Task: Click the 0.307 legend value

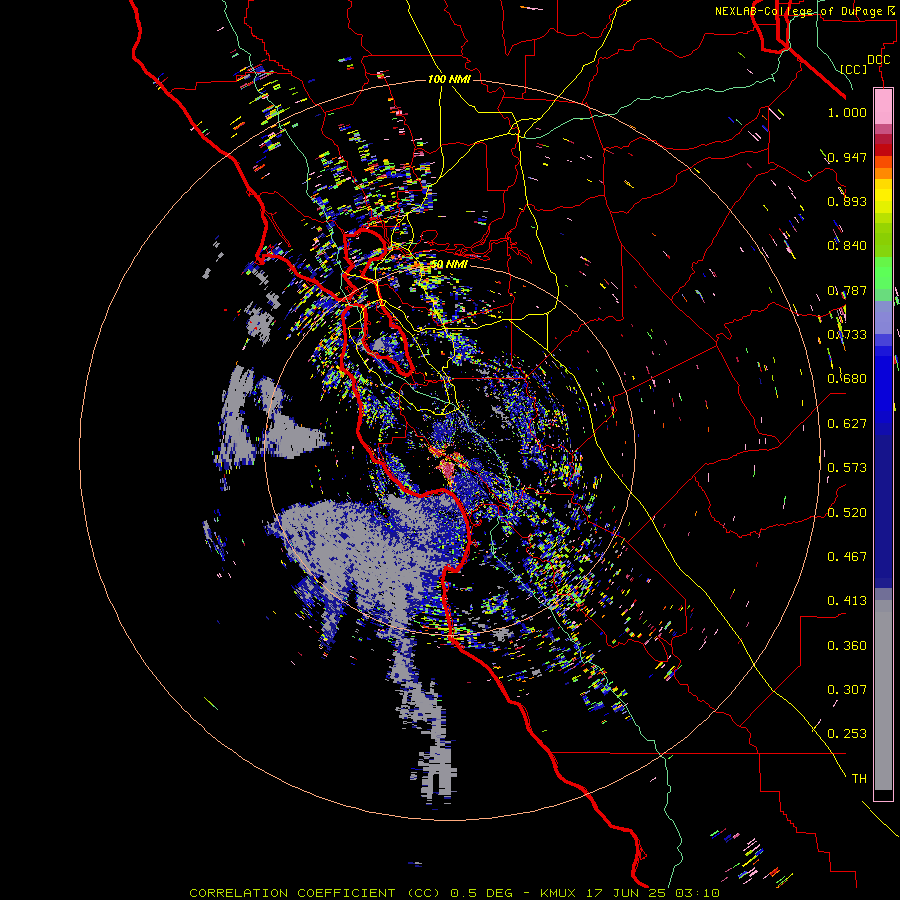Action: (x=847, y=689)
